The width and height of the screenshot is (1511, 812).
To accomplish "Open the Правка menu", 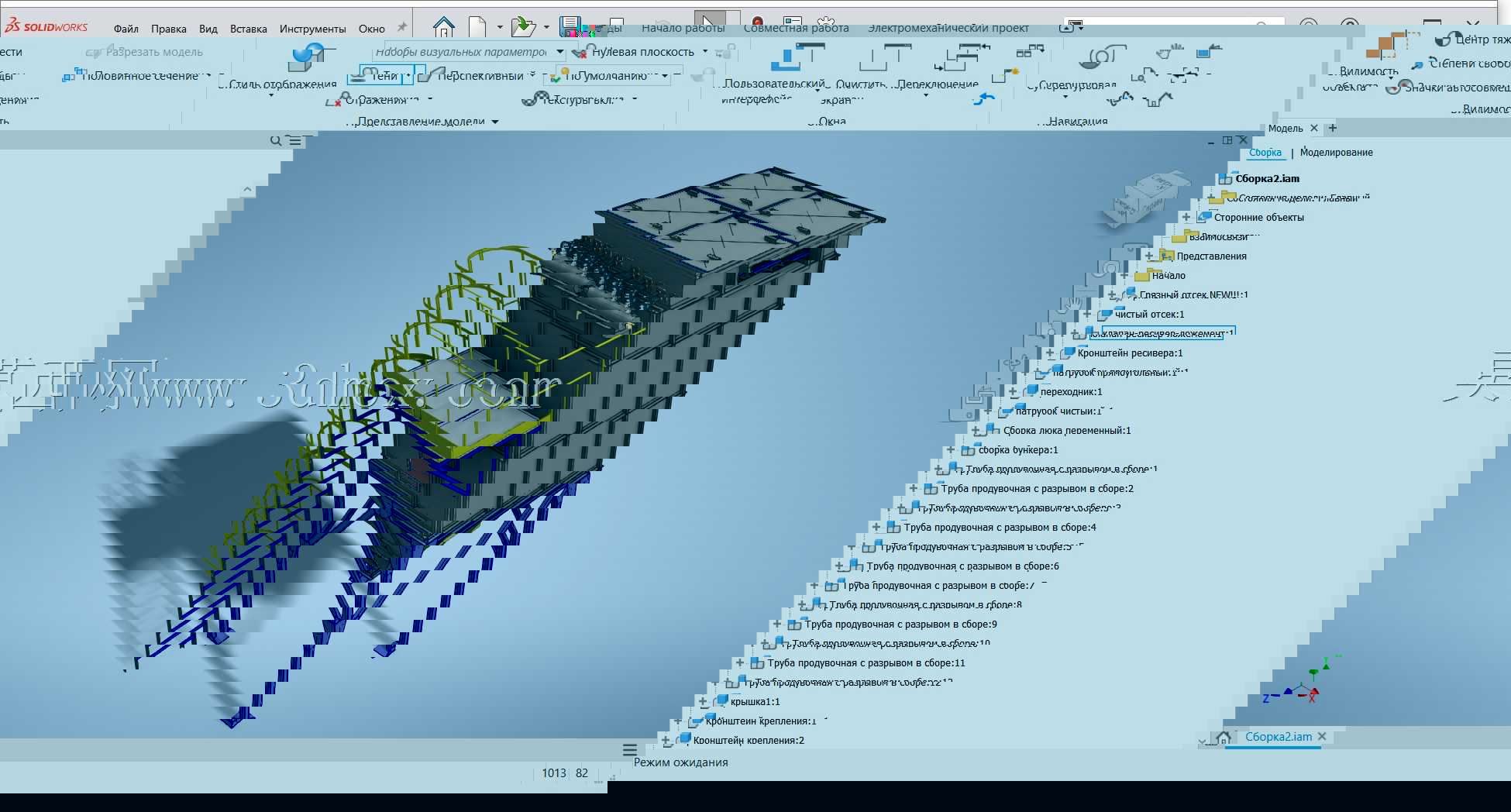I will 168,29.
